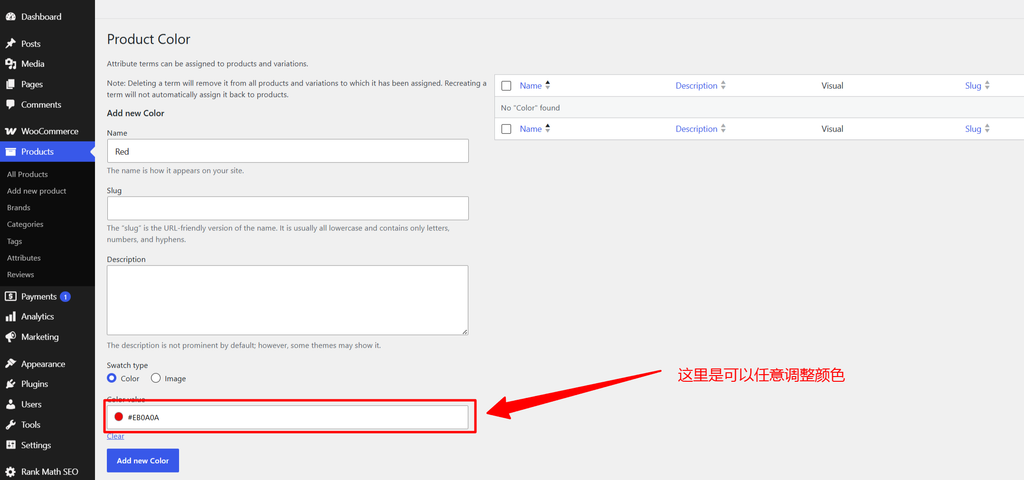Select the Color swatch type radio
Screen dimensions: 1024x480
point(112,378)
